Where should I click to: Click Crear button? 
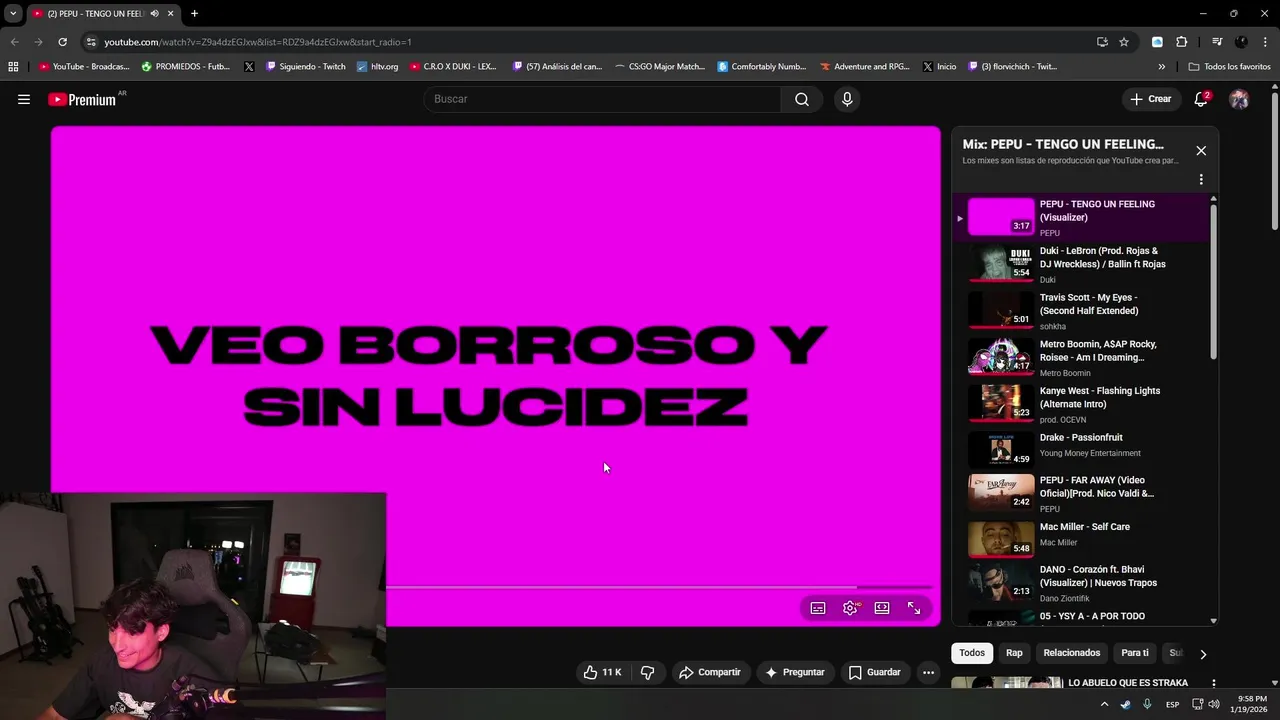(x=1151, y=99)
